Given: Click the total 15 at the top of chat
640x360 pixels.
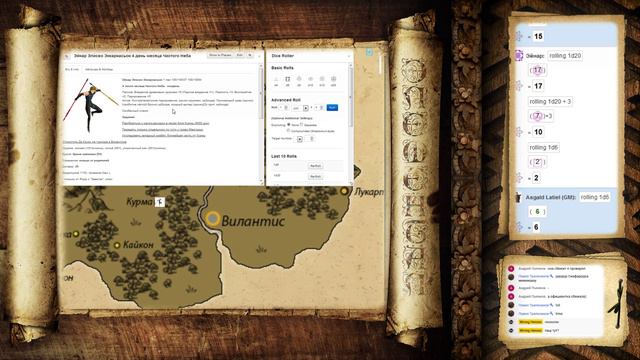Looking at the screenshot, I should [x=538, y=36].
